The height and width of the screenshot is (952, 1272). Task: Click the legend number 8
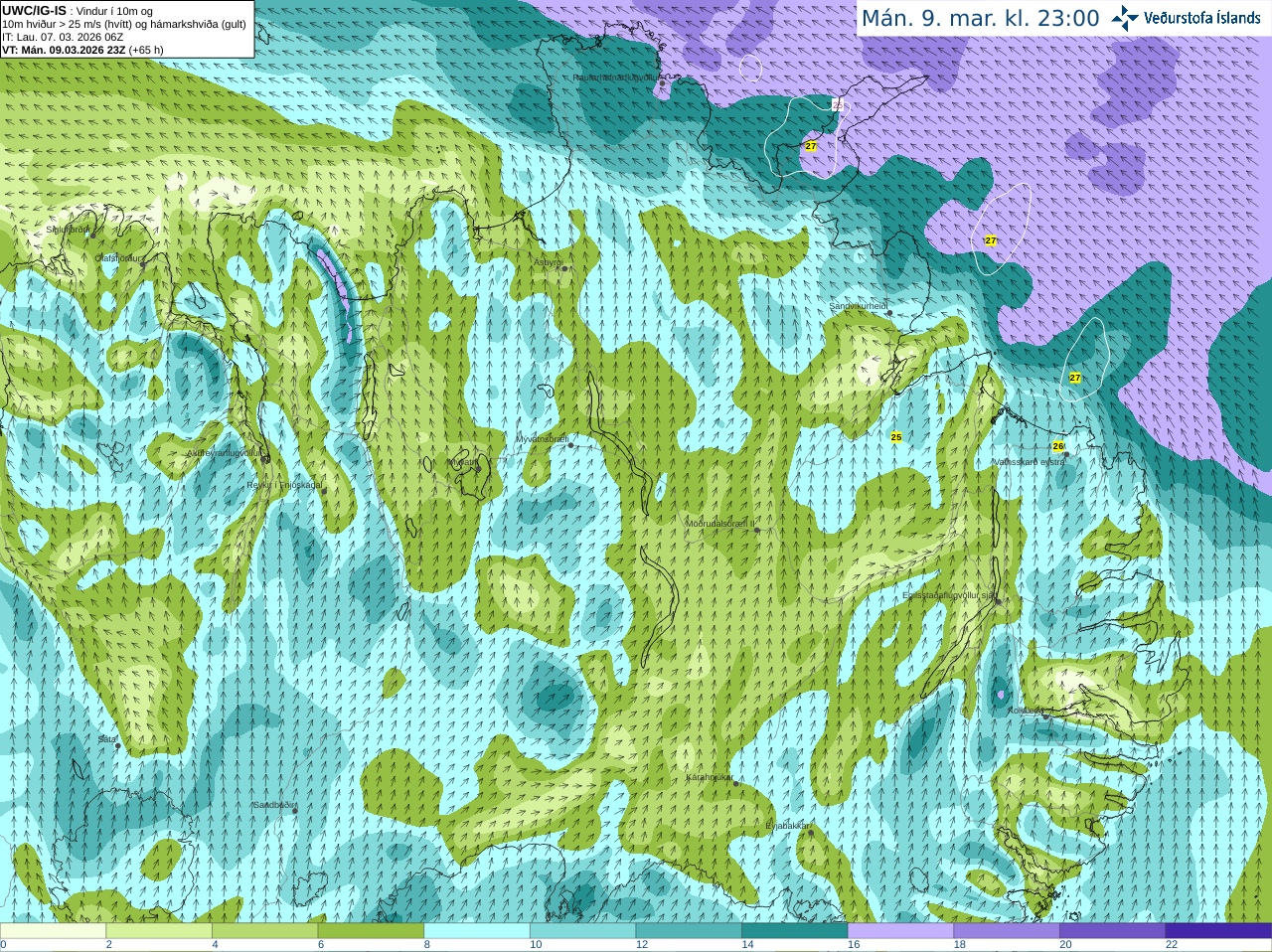[427, 945]
